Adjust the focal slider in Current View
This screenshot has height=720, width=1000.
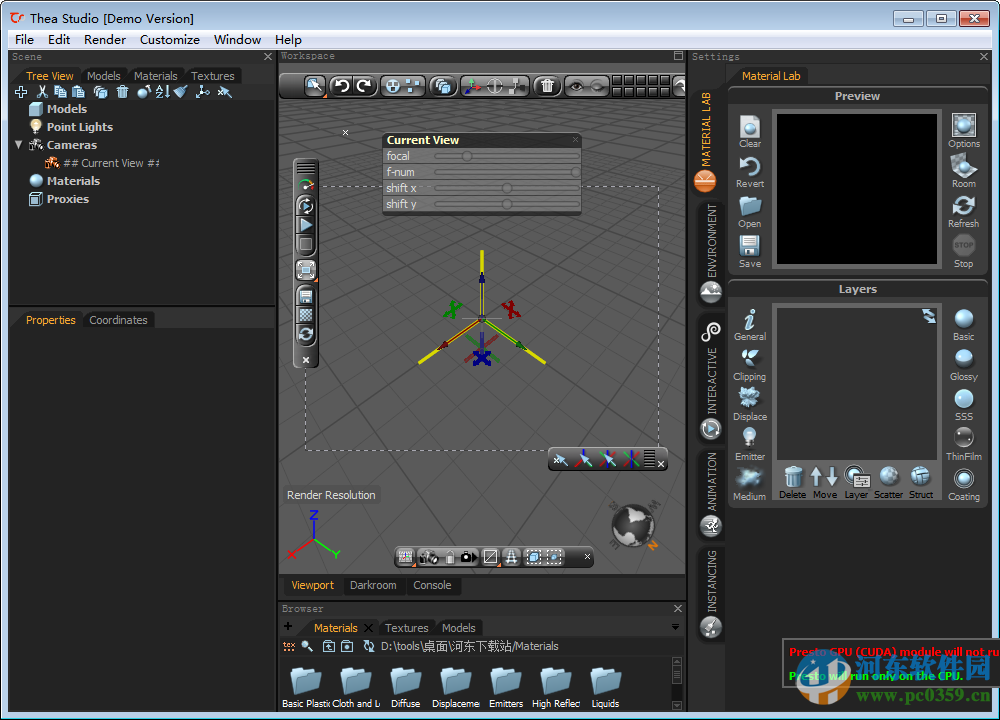pyautogui.click(x=466, y=155)
